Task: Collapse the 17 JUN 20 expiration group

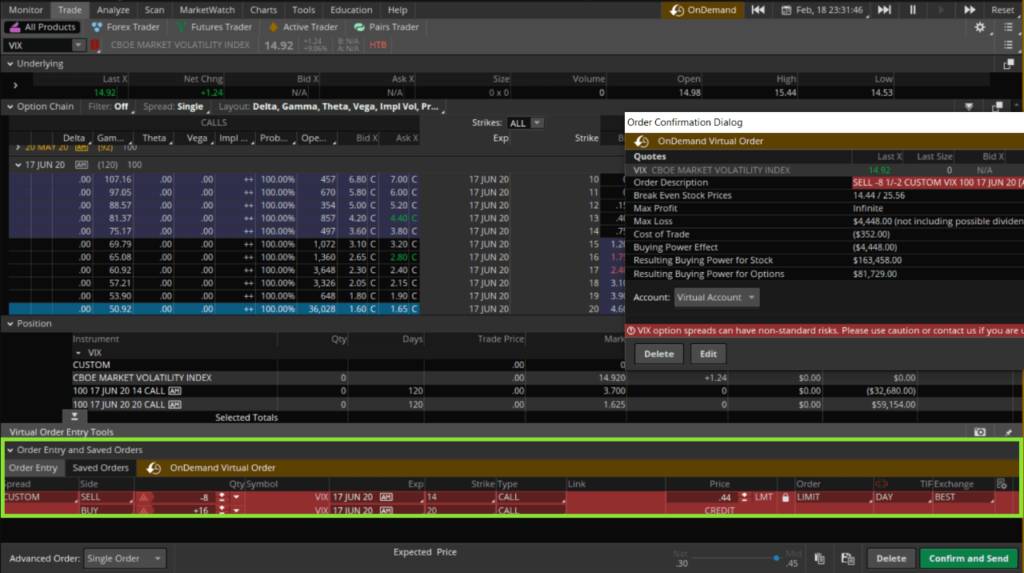Action: [x=18, y=165]
